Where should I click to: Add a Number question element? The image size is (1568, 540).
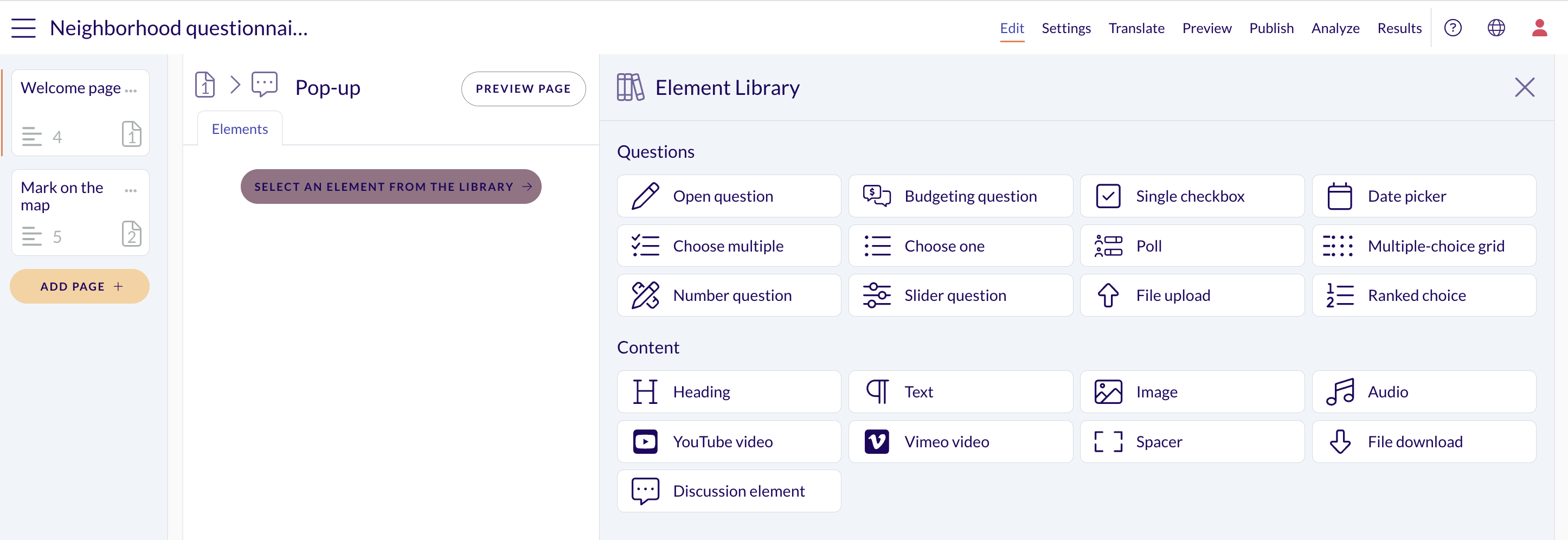pos(729,295)
